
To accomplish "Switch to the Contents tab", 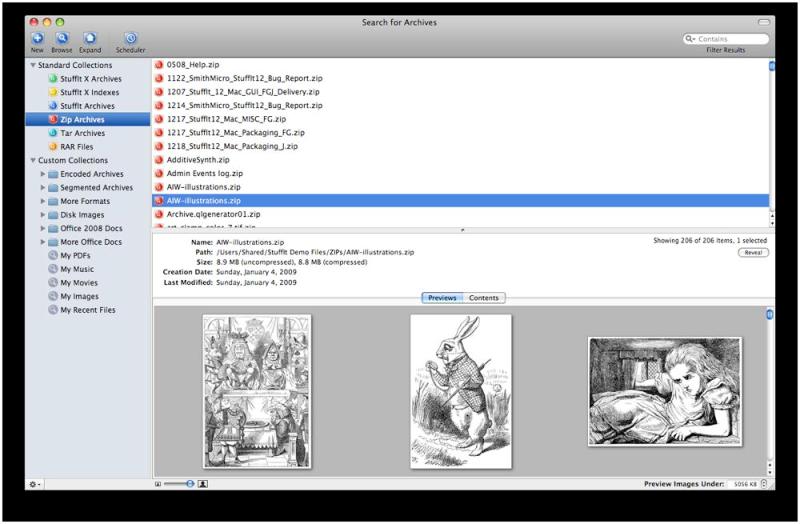I will tap(484, 298).
